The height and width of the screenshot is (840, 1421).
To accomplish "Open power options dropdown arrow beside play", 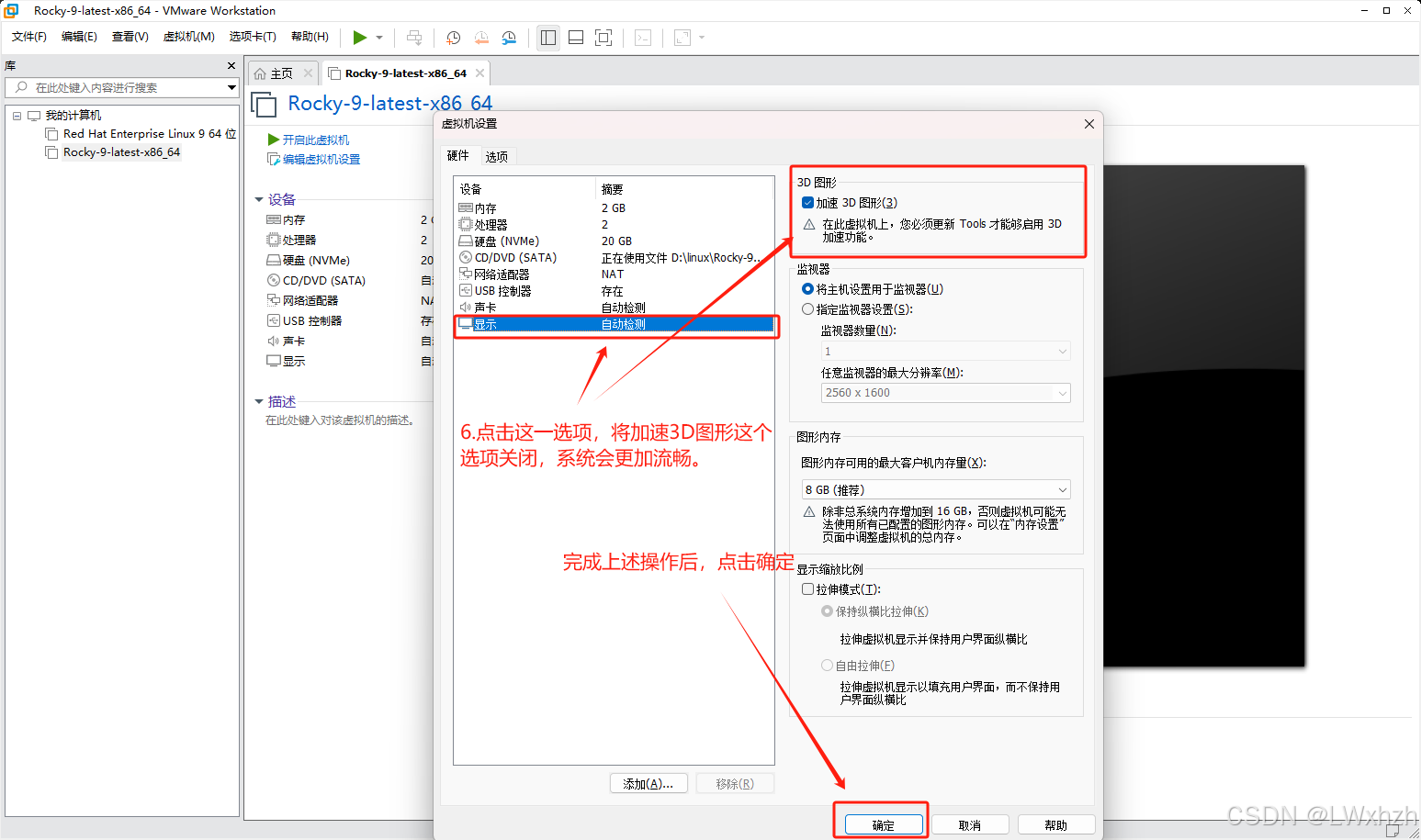I will point(379,38).
